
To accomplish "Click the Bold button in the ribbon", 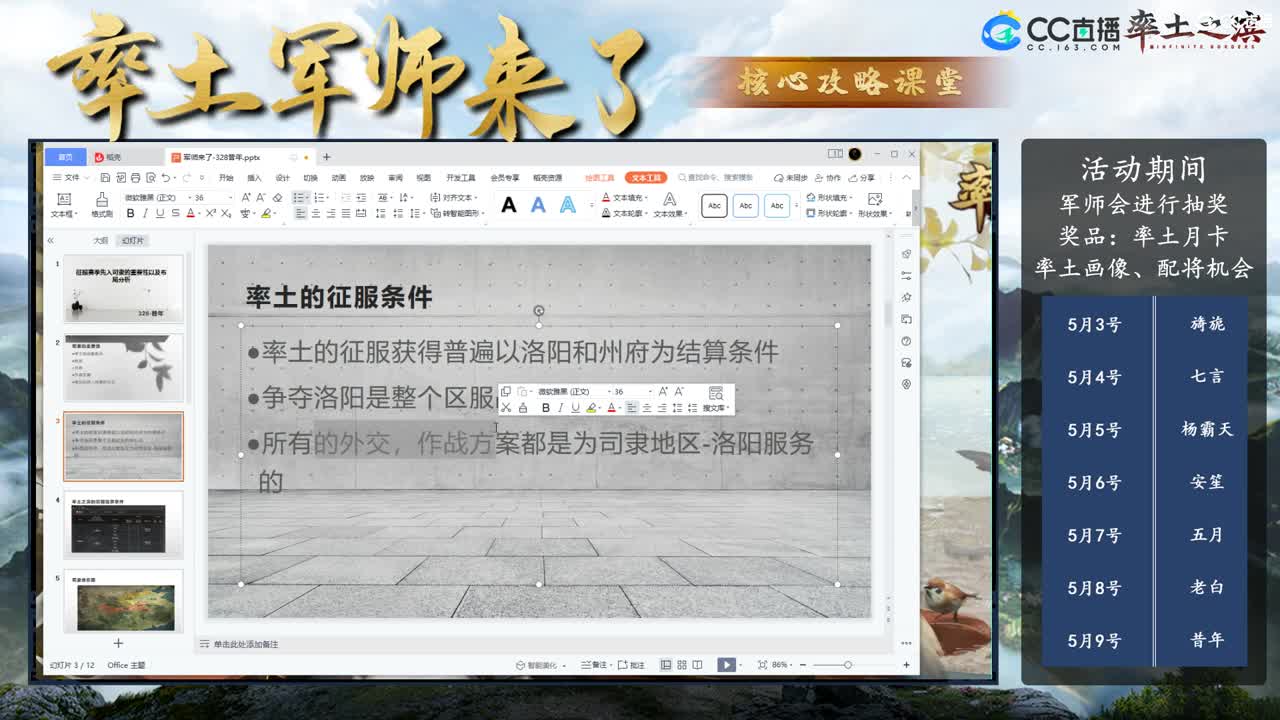I will 130,213.
